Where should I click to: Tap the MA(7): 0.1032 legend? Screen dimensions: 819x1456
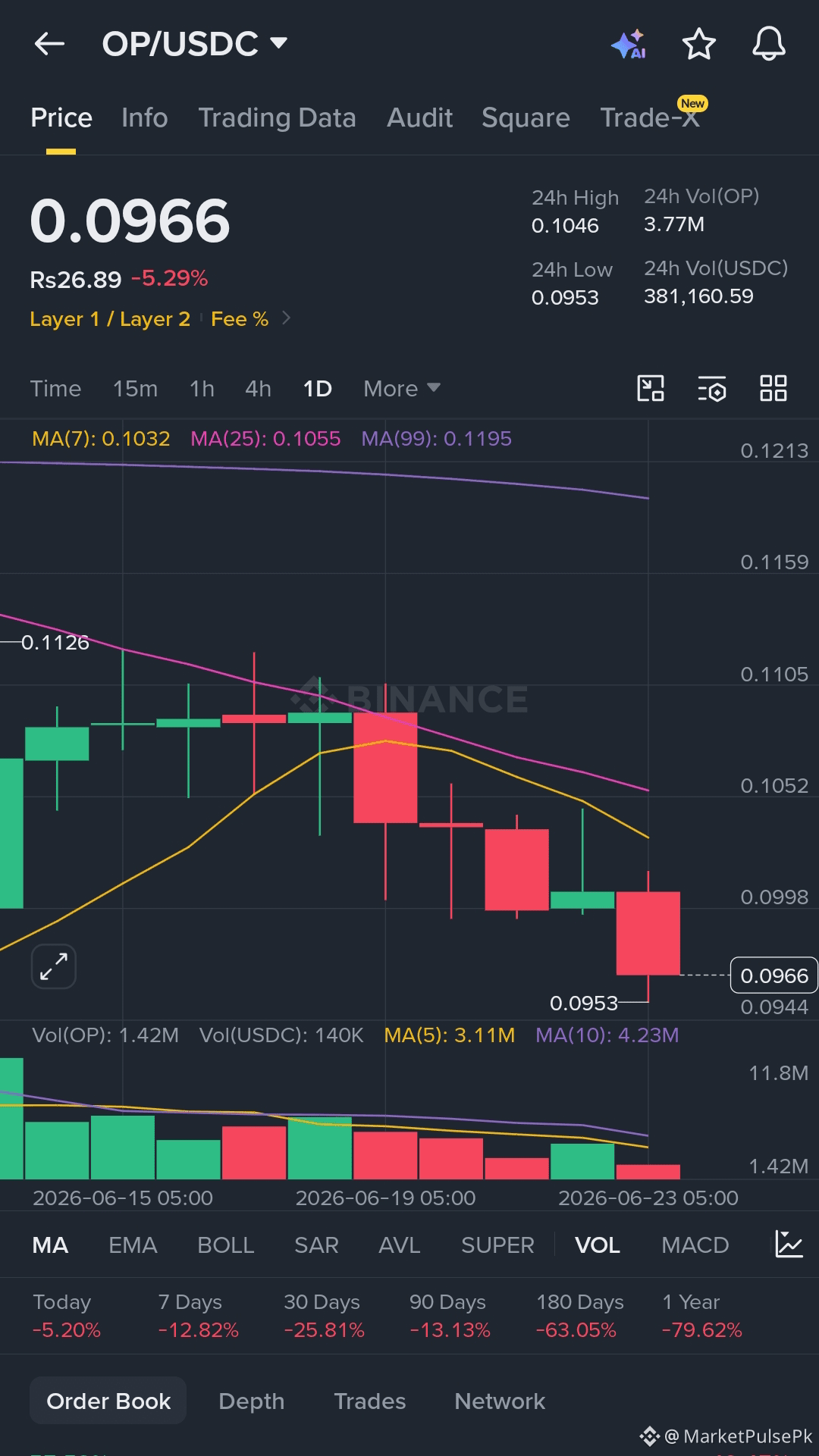(101, 439)
